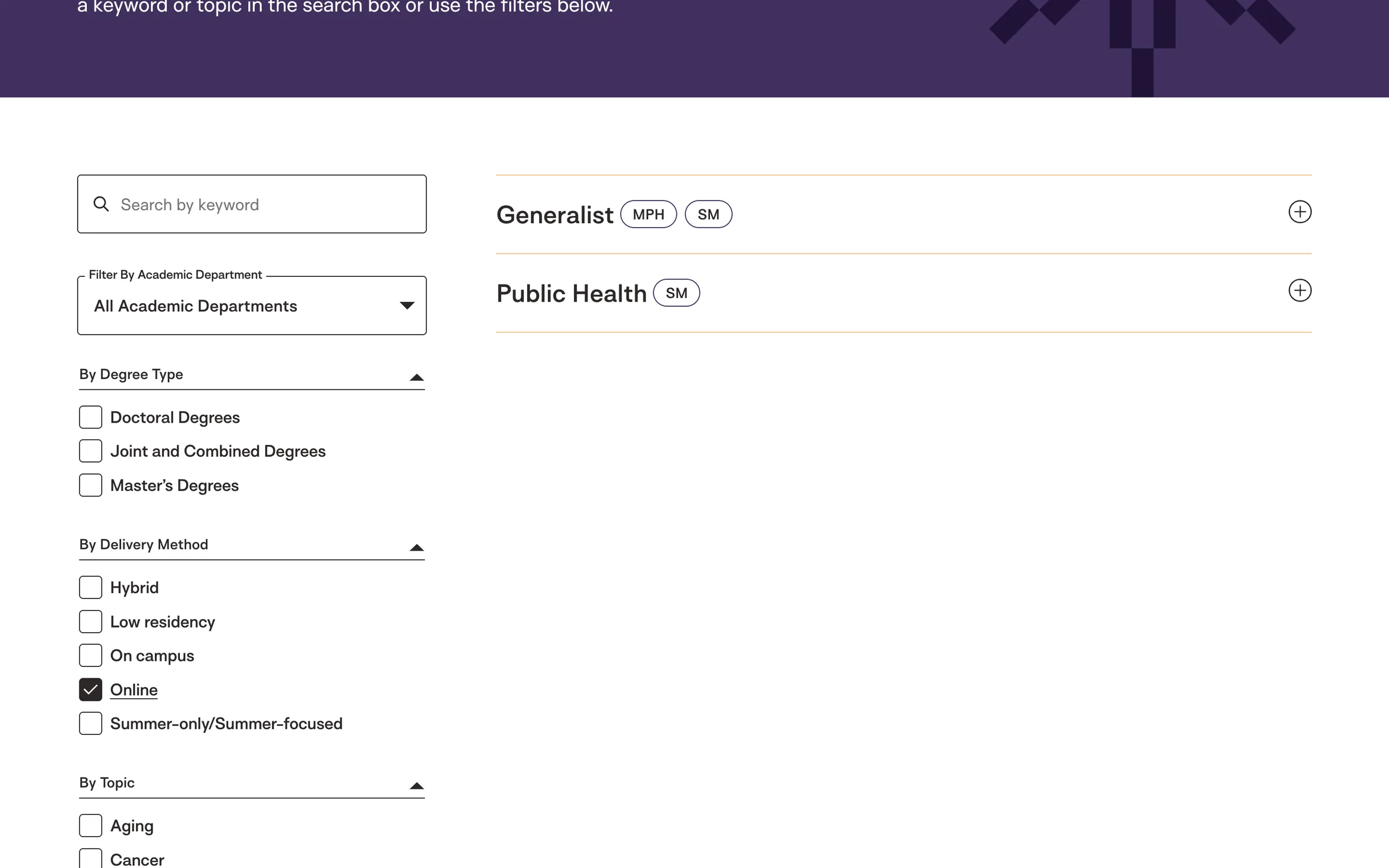Viewport: 1389px width, 868px height.
Task: Click the Online label text
Action: tap(134, 689)
